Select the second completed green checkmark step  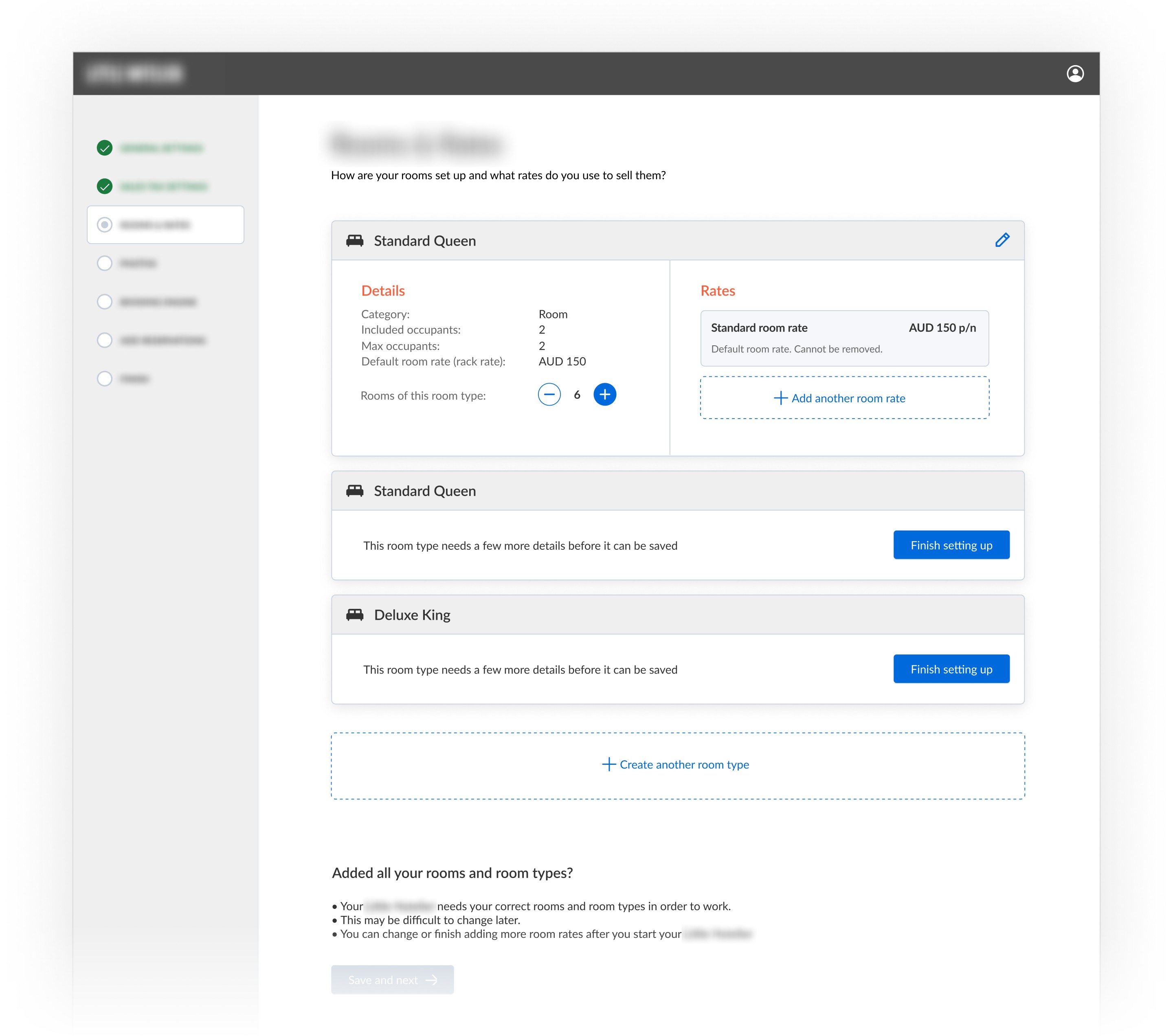(x=104, y=187)
